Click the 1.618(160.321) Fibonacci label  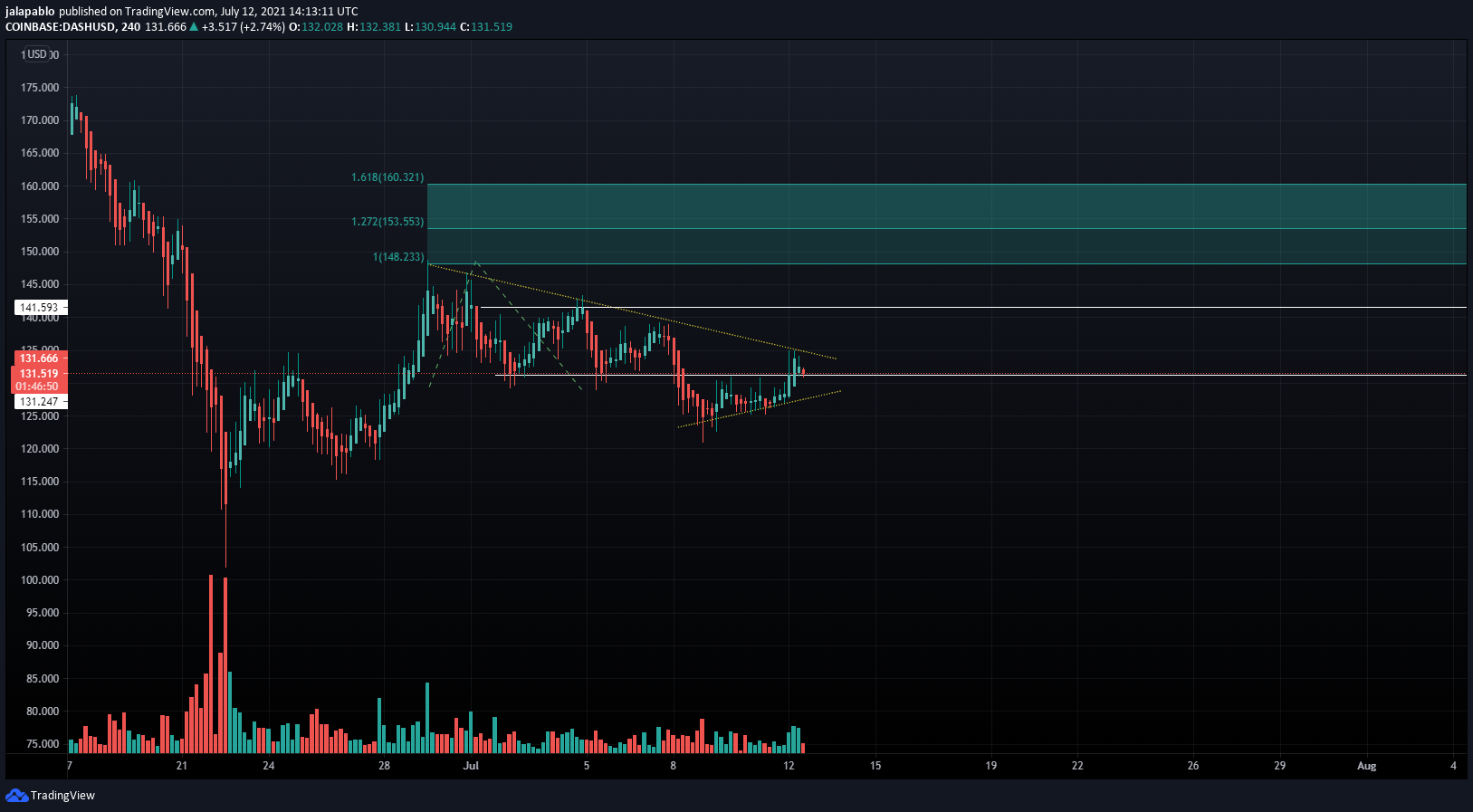(x=387, y=177)
